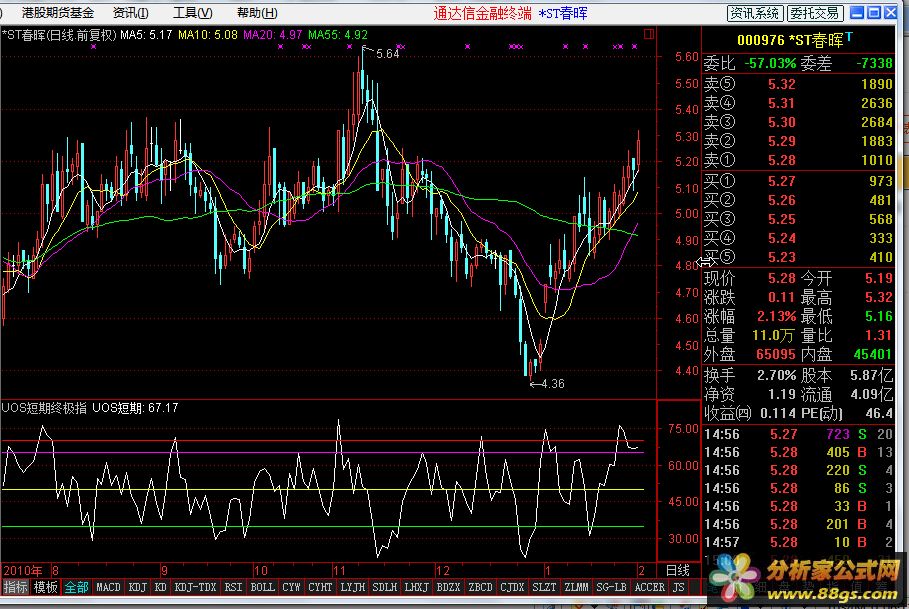The height and width of the screenshot is (609, 909).
Task: Click the 4.36 low price marker
Action: pos(552,384)
